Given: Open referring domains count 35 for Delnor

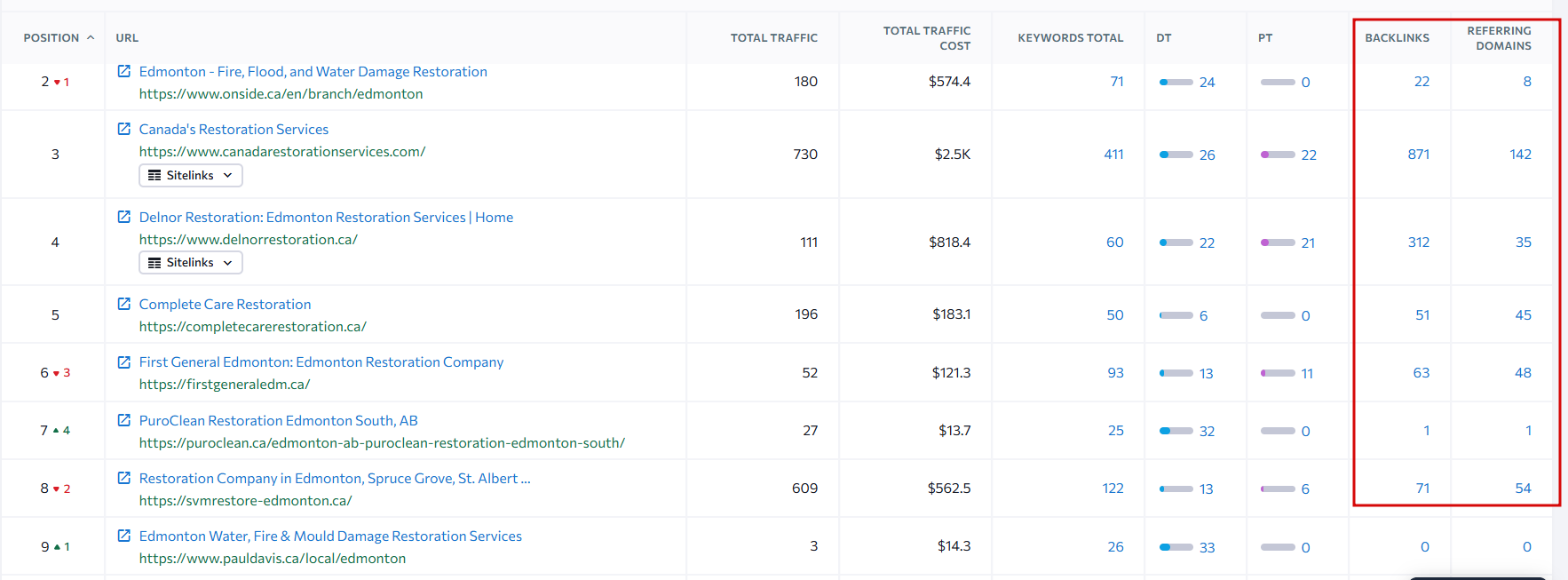Looking at the screenshot, I should (1523, 242).
